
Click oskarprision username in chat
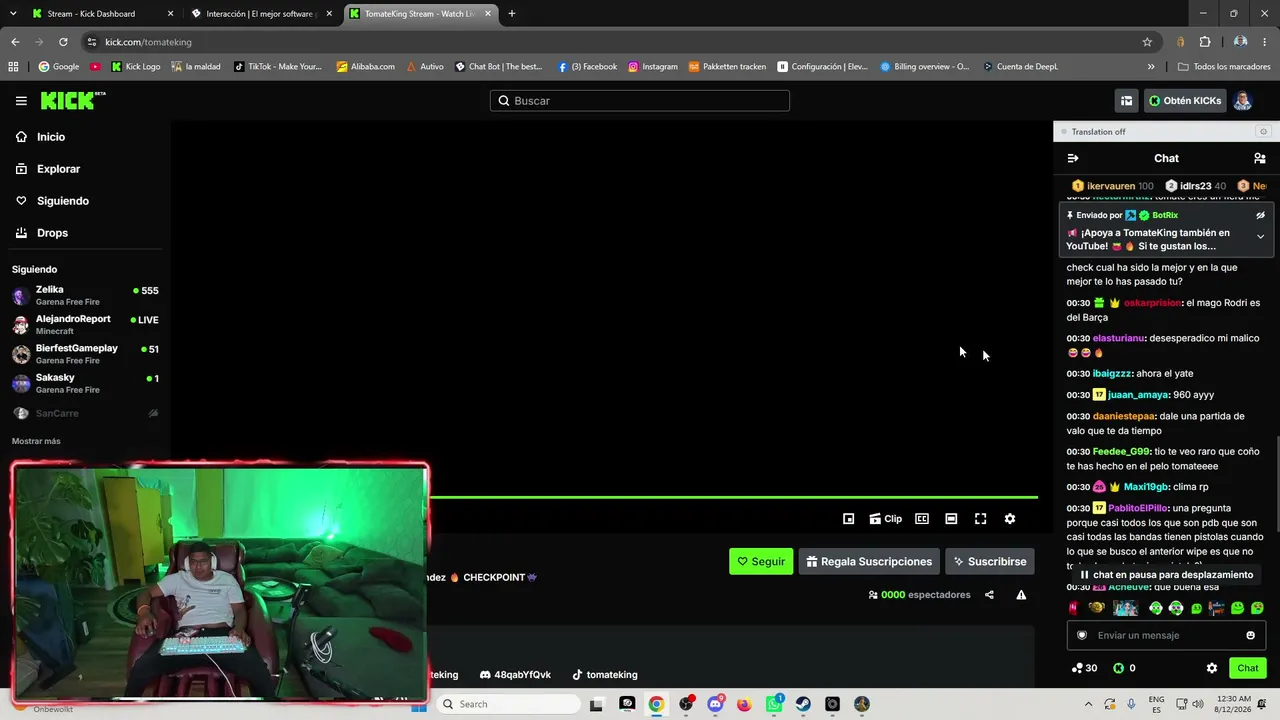[1152, 303]
